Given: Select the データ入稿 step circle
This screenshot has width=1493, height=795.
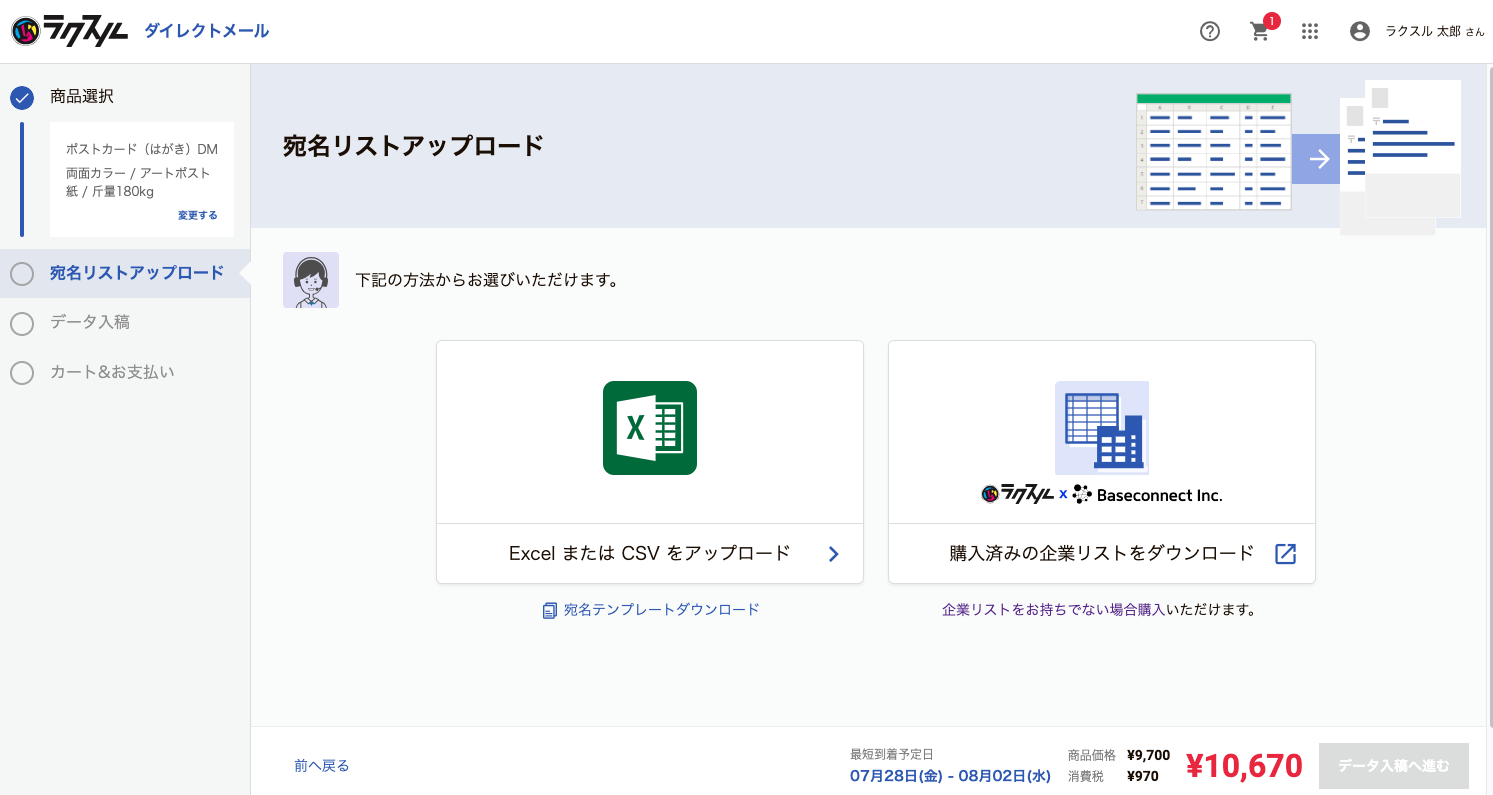Looking at the screenshot, I should tap(22, 323).
